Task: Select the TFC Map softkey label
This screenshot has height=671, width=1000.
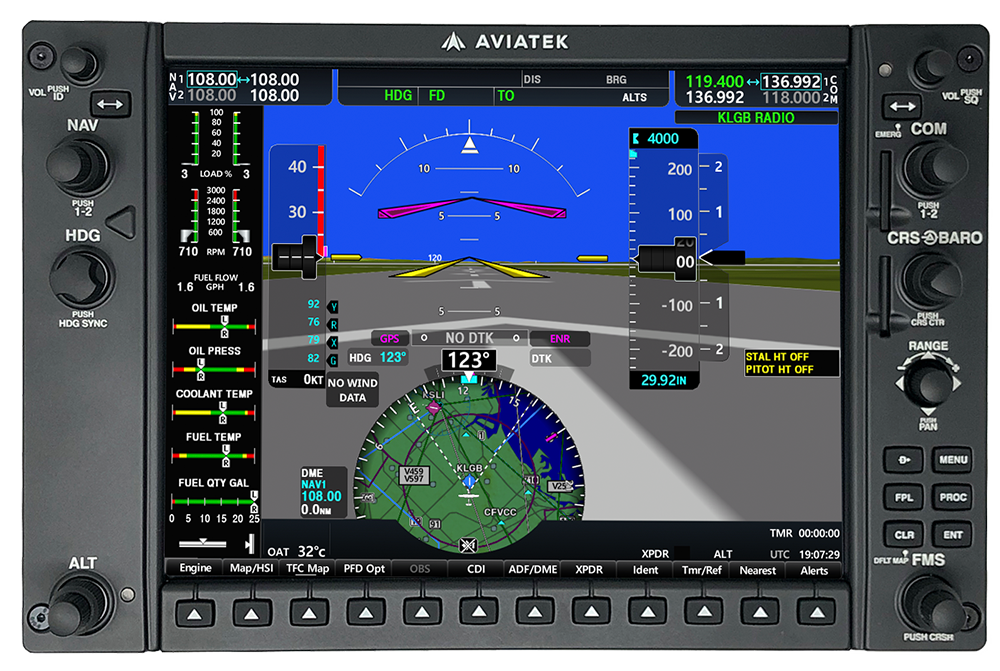Action: tap(307, 568)
